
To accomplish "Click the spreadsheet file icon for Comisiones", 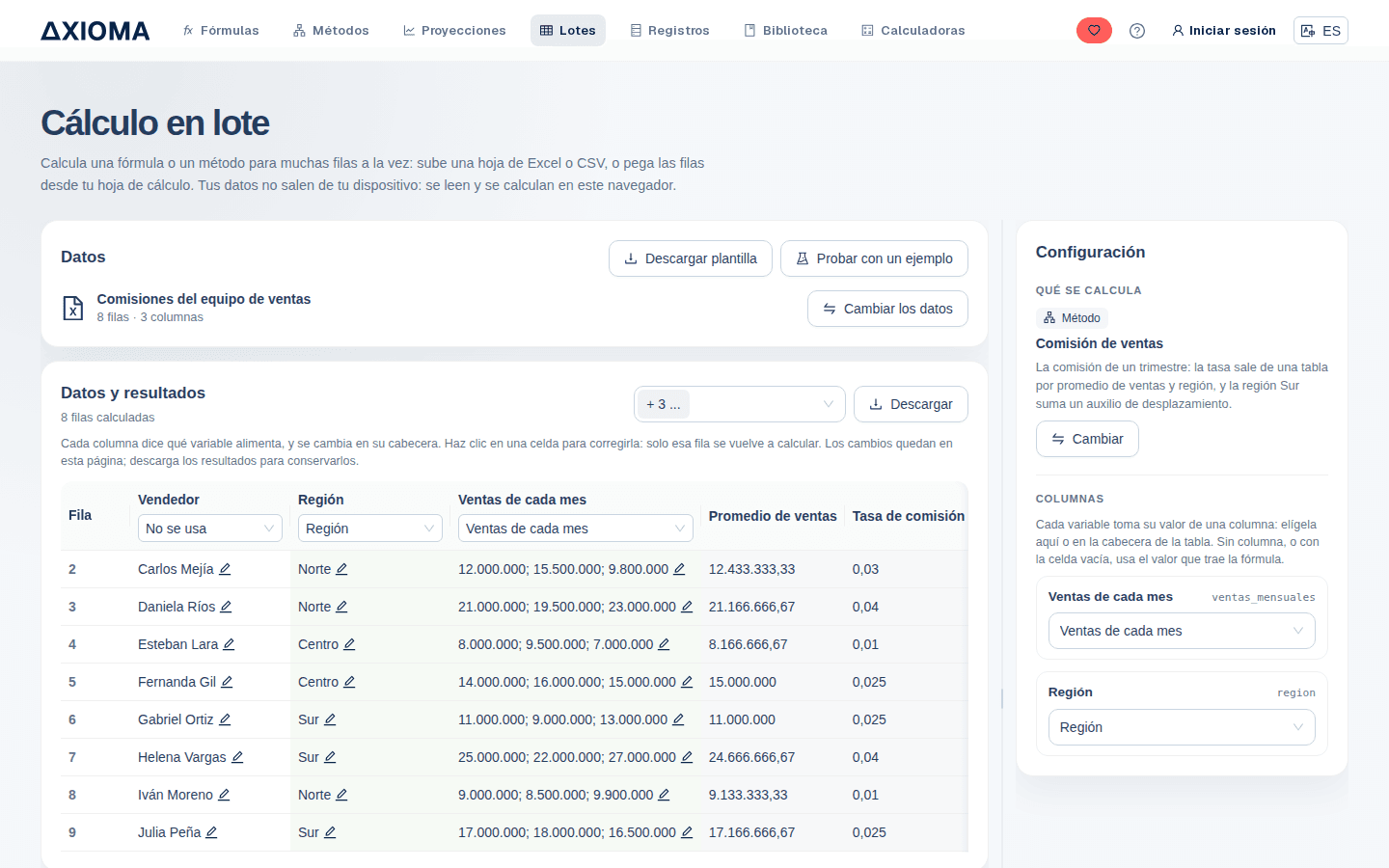I will click(73, 308).
